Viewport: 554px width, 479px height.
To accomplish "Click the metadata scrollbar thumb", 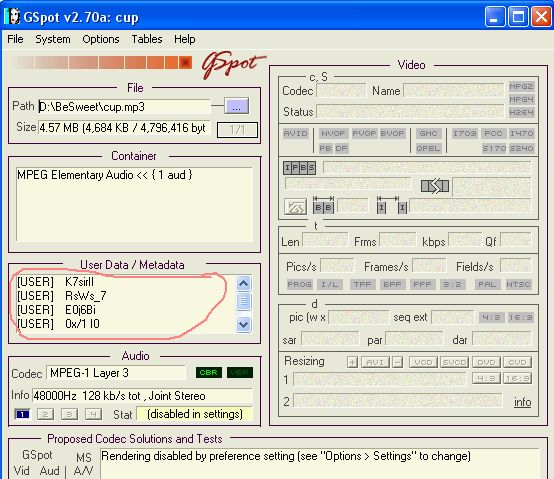I will point(244,301).
